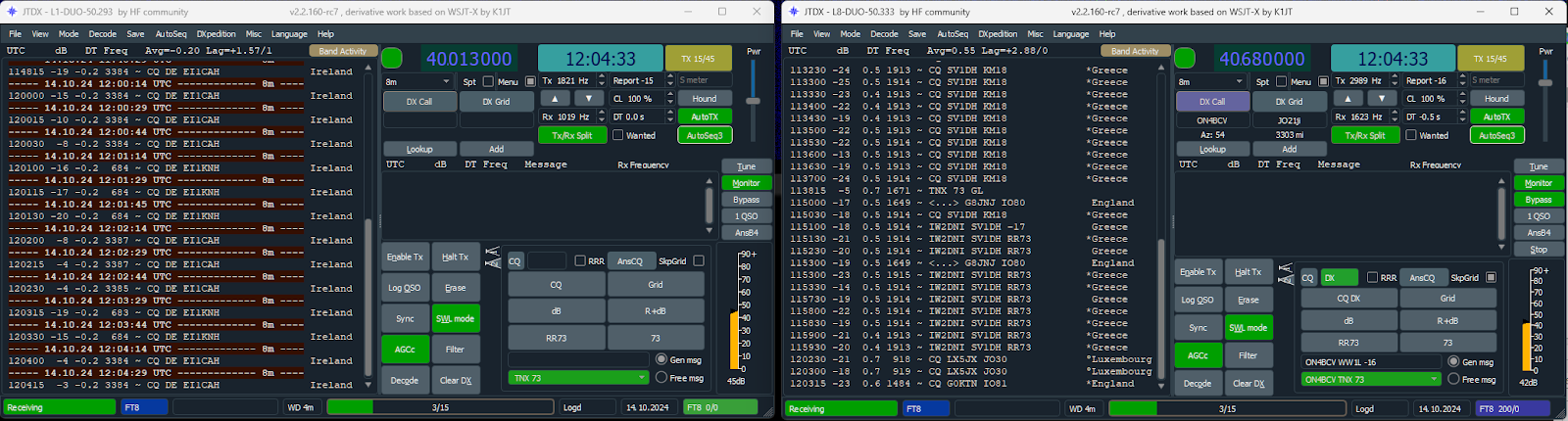
Task: Click antenna icon in L8-DUO window
Action: [1285, 273]
